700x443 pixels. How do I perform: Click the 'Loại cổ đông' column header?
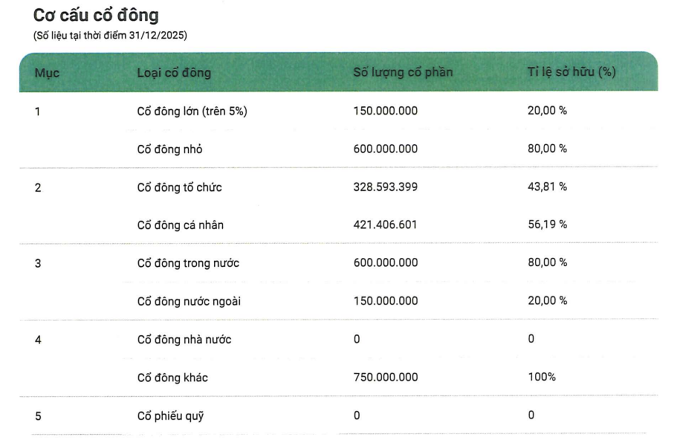(x=174, y=73)
